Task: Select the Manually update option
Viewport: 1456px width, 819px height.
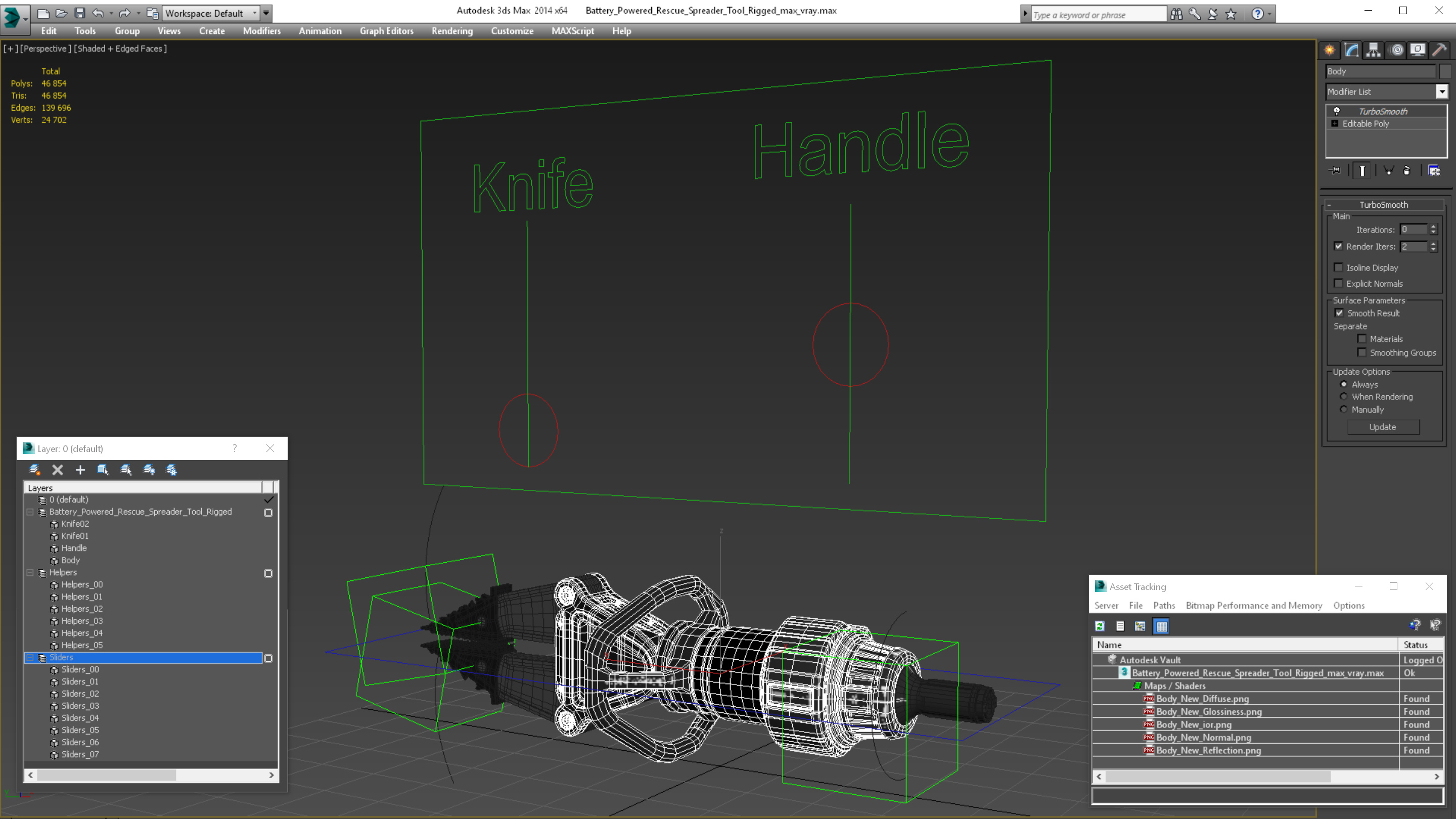Action: click(x=1344, y=409)
